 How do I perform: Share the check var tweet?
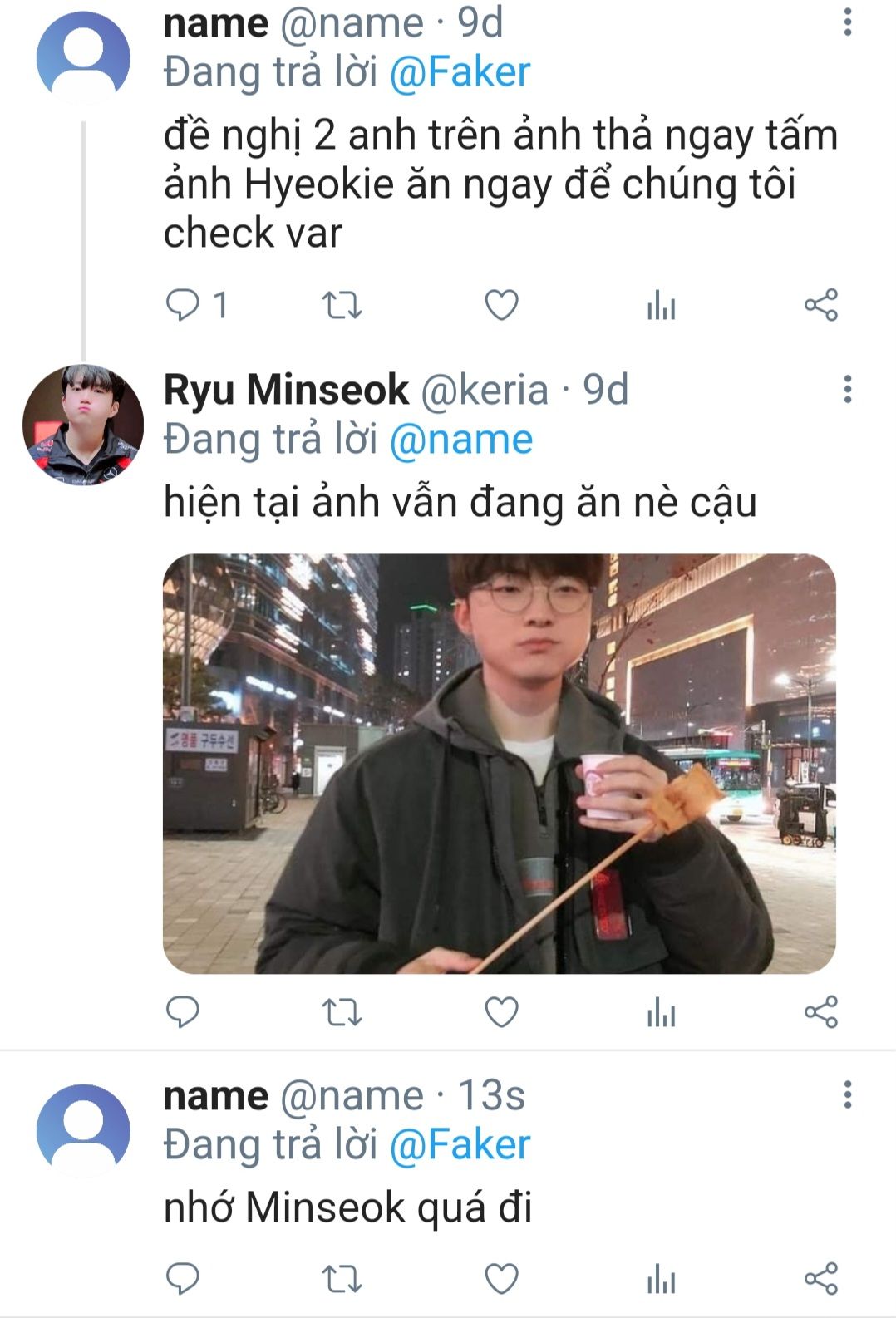point(821,306)
